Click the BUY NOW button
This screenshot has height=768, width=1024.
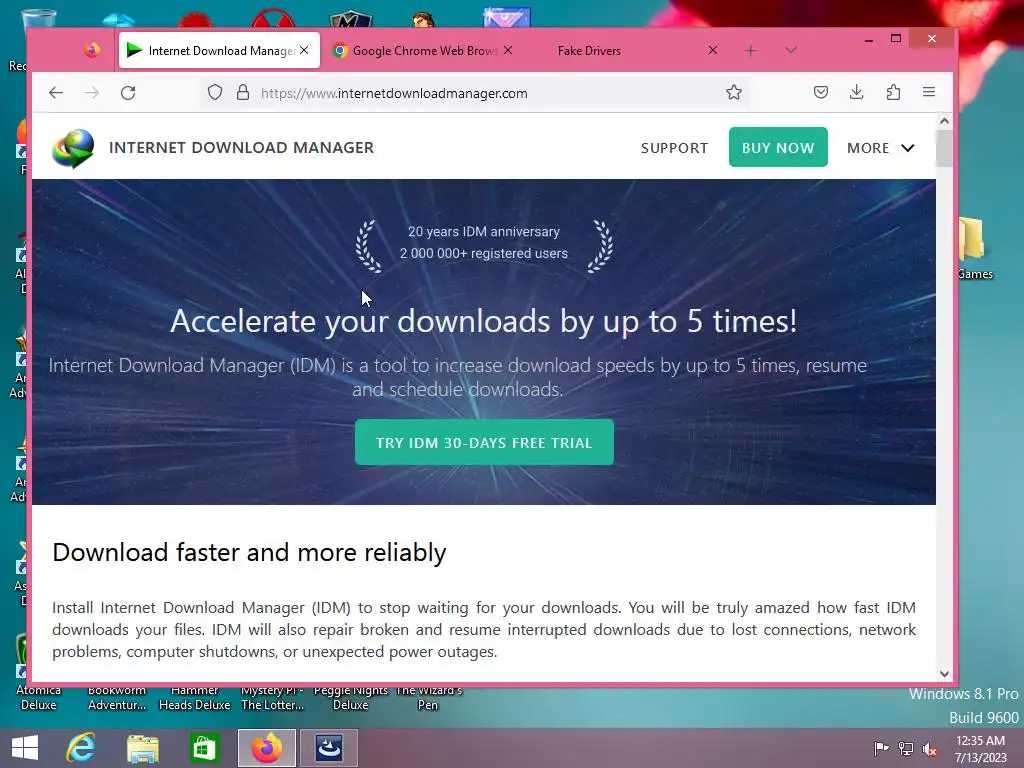(778, 147)
